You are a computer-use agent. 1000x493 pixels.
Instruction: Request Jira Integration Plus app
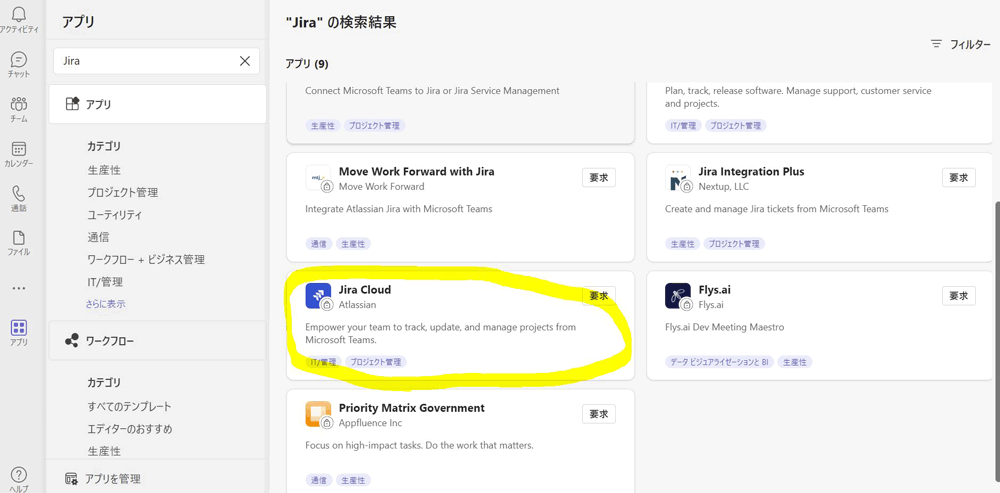click(x=959, y=178)
